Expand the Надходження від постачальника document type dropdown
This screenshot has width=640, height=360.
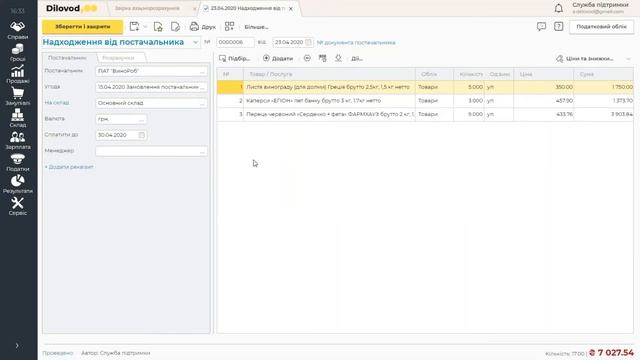pos(196,42)
